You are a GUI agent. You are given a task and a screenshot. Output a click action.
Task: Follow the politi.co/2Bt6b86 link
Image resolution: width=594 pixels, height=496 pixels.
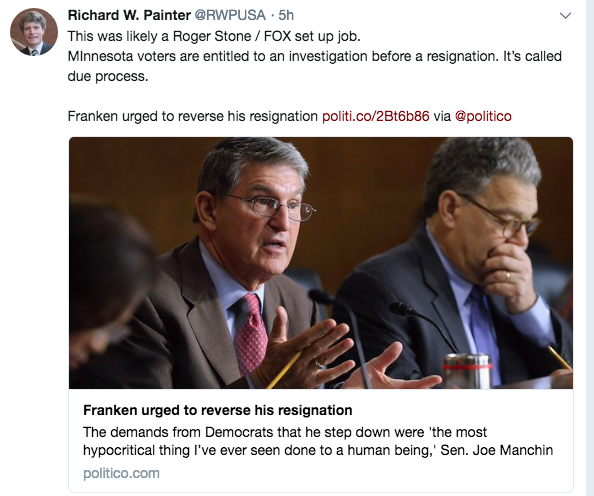[375, 116]
